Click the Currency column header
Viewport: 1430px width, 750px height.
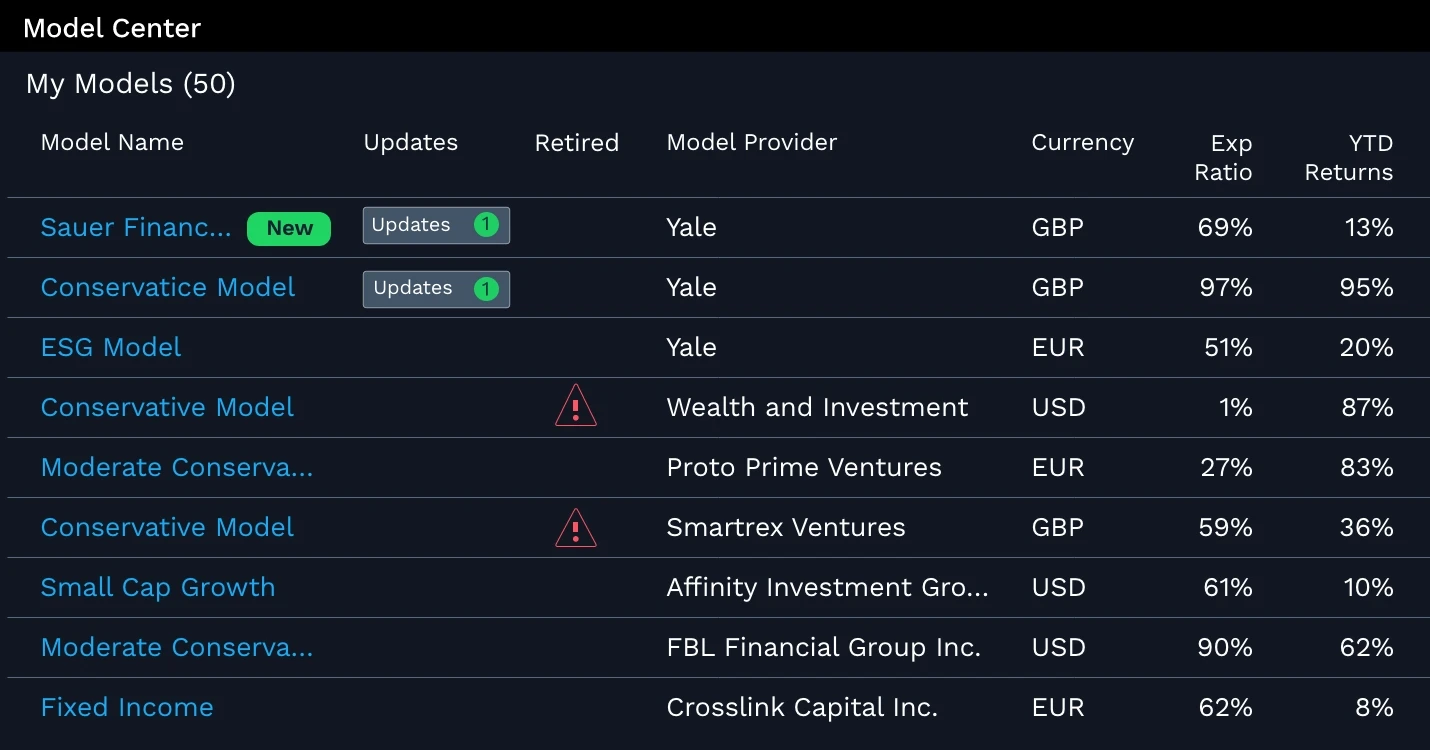[x=1082, y=142]
